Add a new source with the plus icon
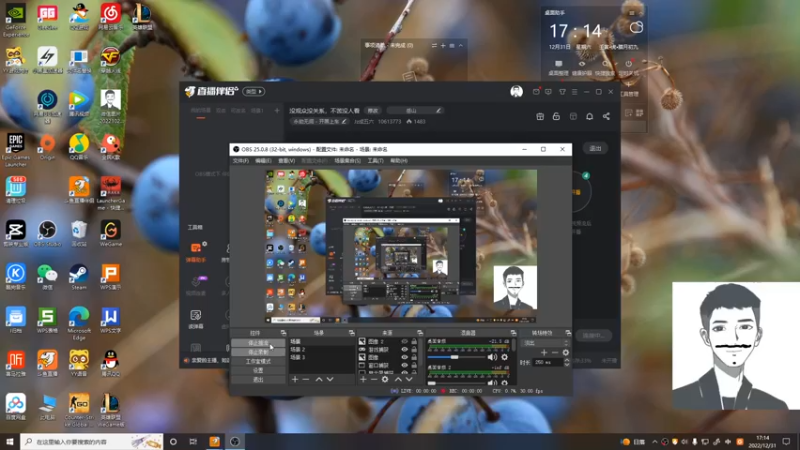The height and width of the screenshot is (450, 800). point(363,380)
